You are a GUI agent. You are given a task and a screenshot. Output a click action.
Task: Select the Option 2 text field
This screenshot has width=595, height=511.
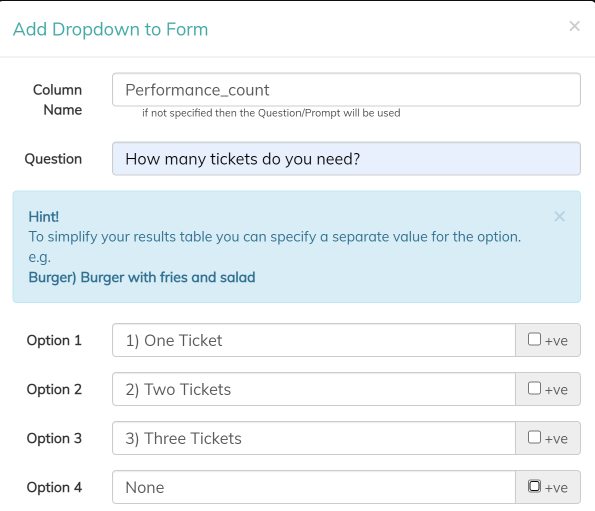[x=314, y=389]
